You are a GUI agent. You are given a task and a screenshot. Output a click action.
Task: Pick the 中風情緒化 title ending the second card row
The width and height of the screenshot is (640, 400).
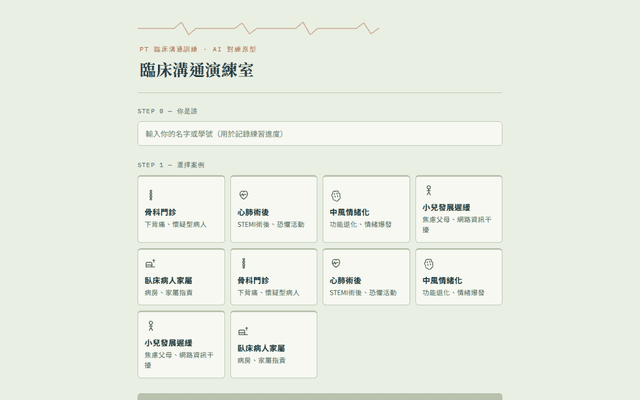(442, 280)
